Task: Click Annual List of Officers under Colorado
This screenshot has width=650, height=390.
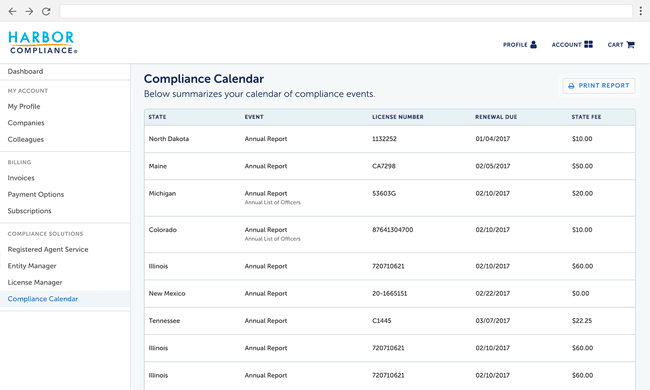Action: click(272, 239)
